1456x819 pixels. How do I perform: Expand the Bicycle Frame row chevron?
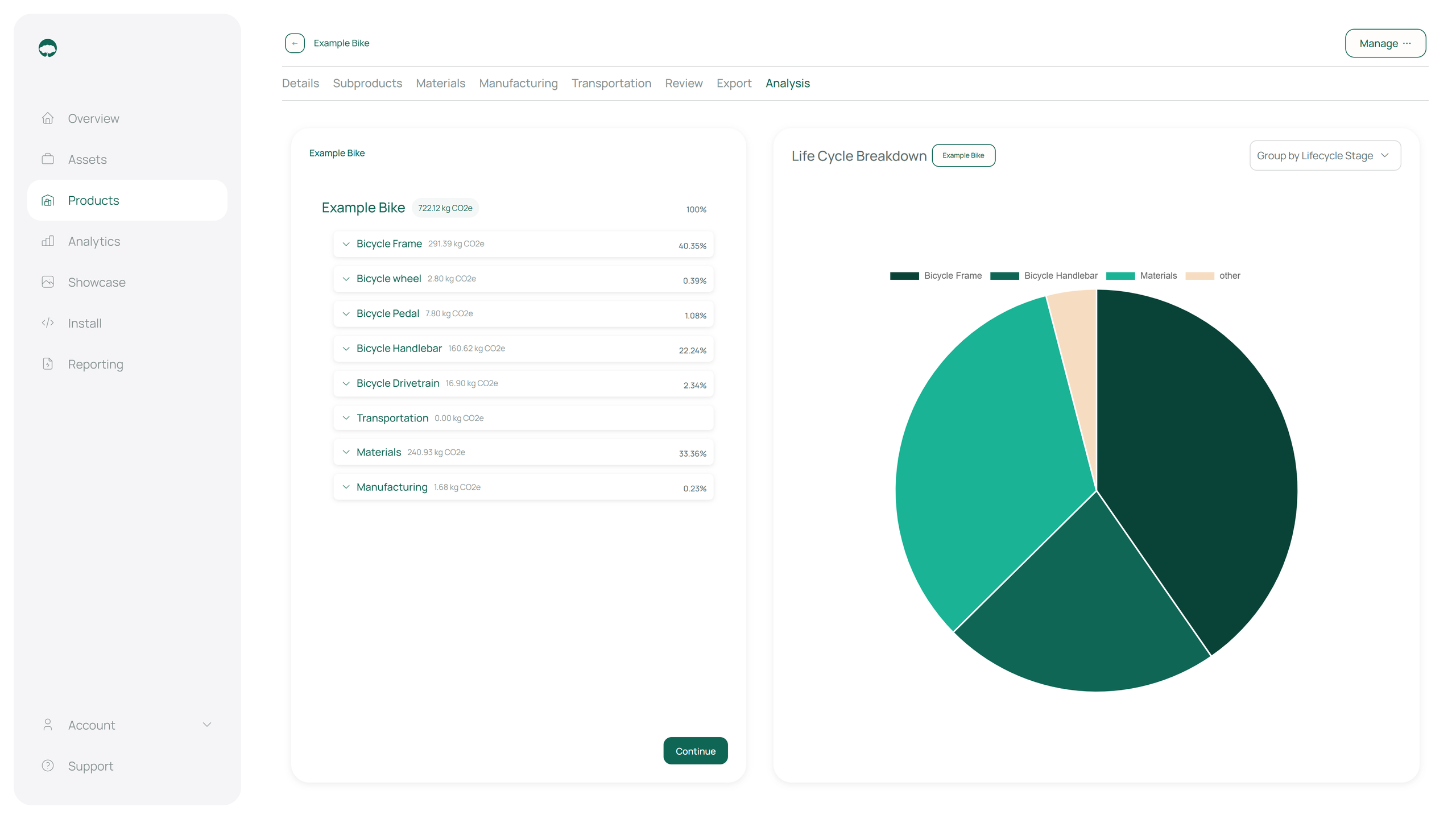coord(346,244)
